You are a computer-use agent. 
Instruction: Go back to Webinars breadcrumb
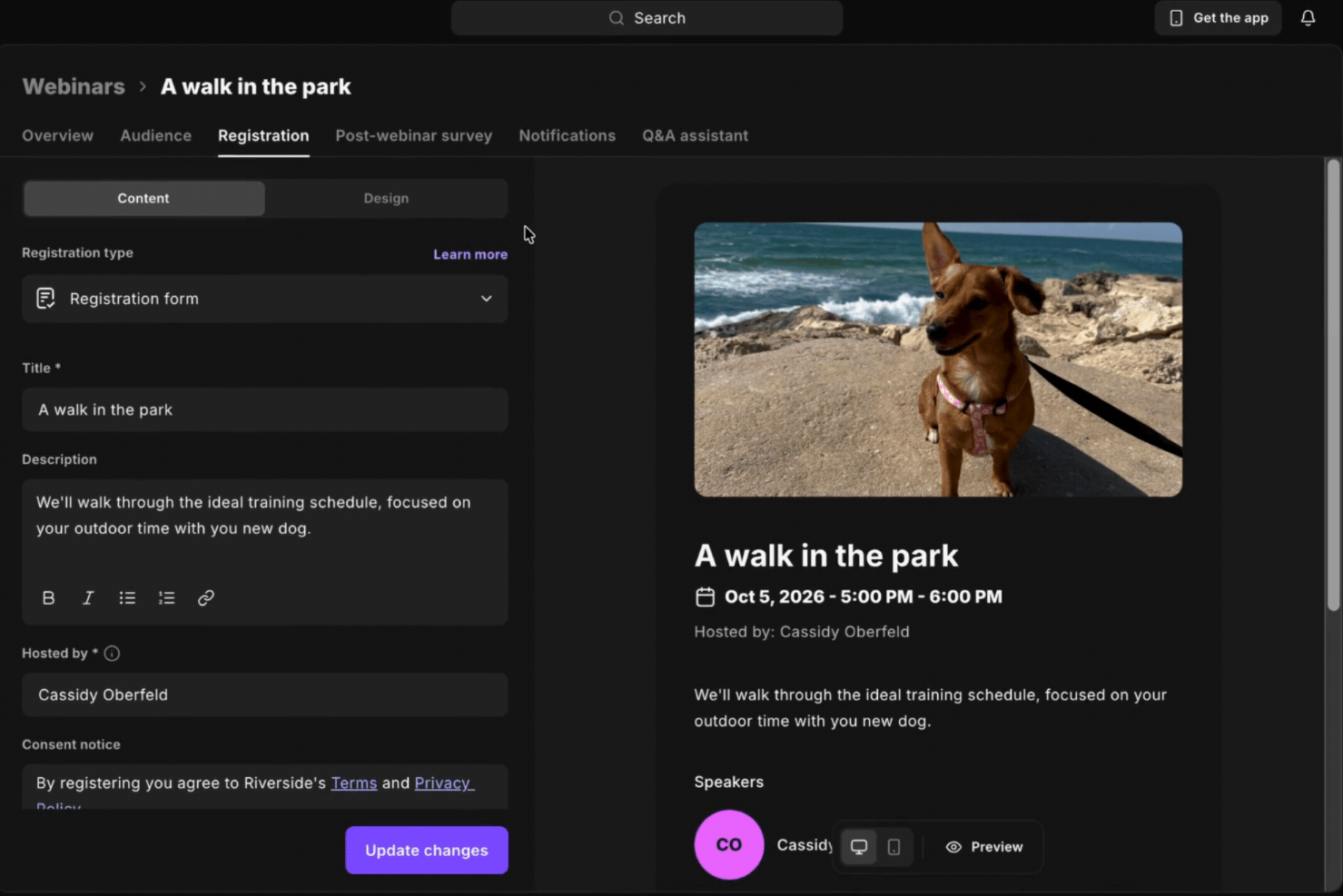(74, 87)
